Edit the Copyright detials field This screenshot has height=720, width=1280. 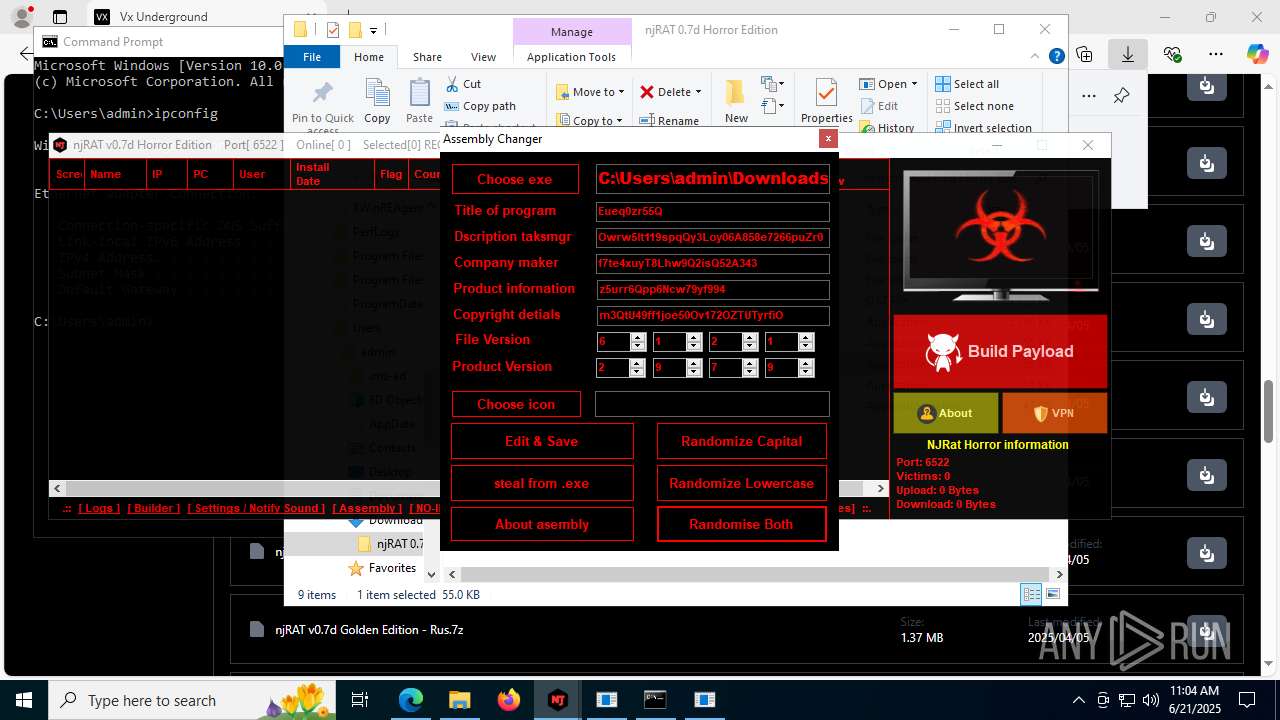point(712,316)
